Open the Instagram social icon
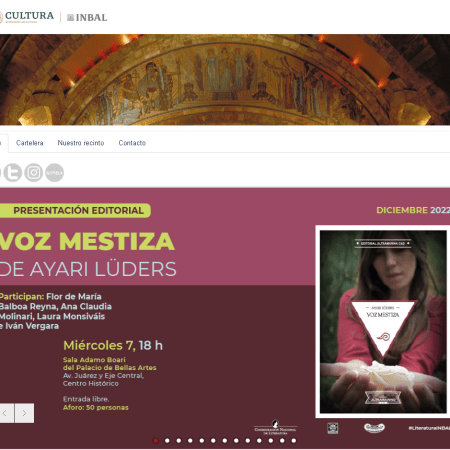 click(34, 173)
